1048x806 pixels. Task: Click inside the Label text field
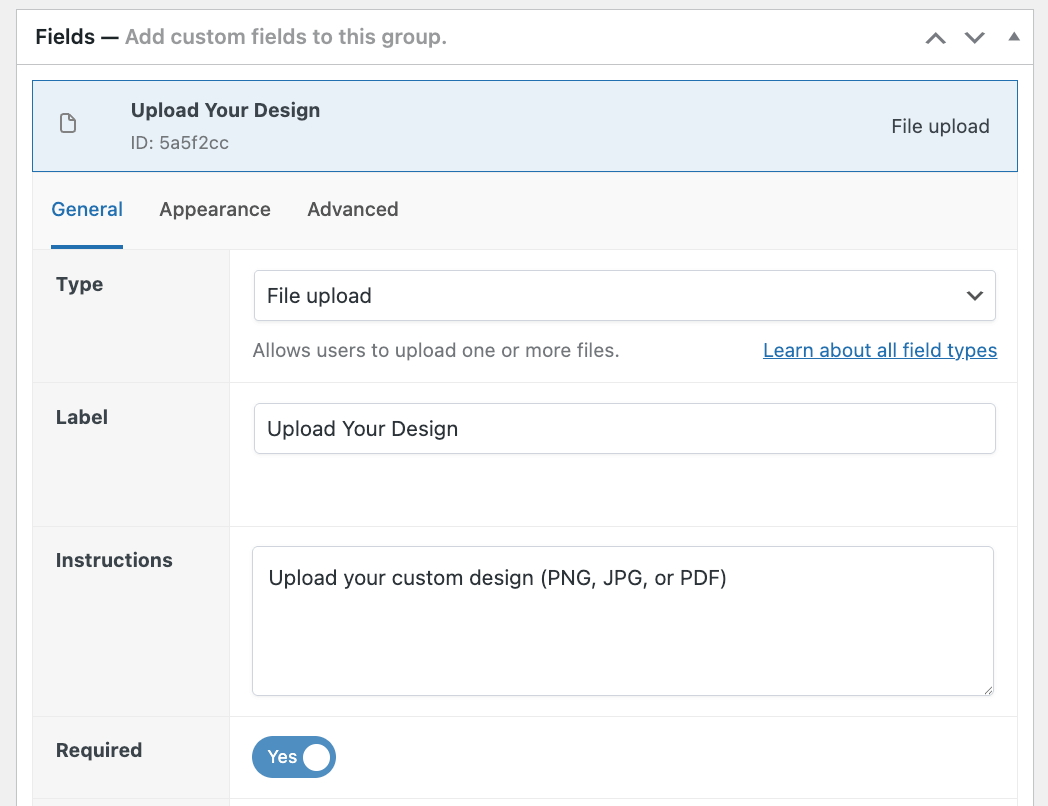click(625, 428)
